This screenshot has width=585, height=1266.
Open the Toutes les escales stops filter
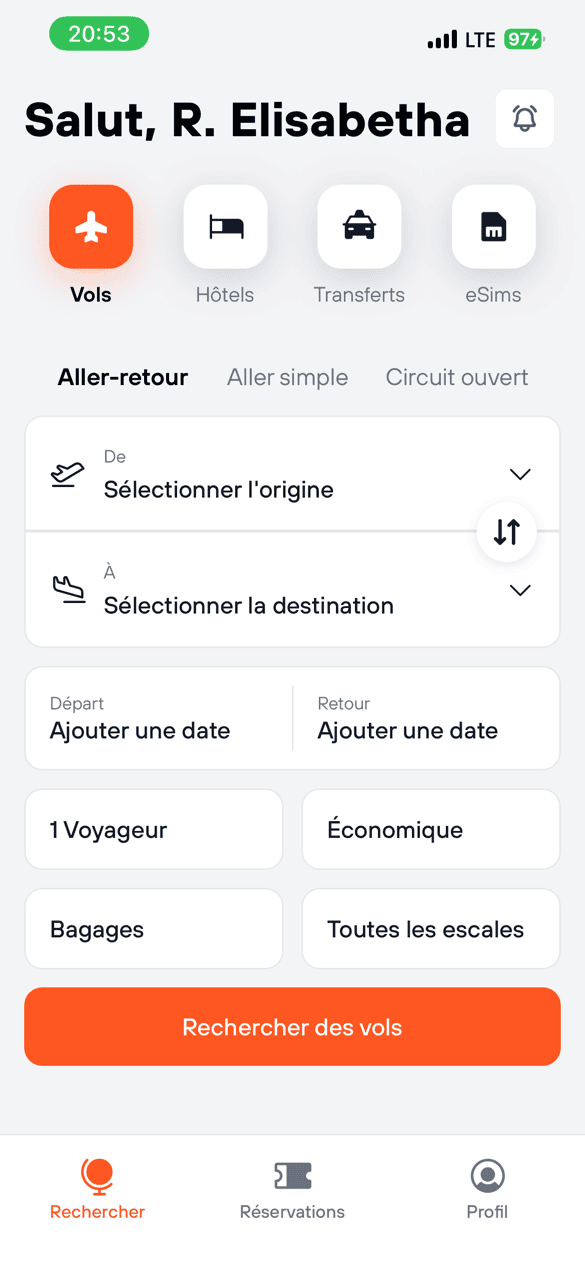430,928
